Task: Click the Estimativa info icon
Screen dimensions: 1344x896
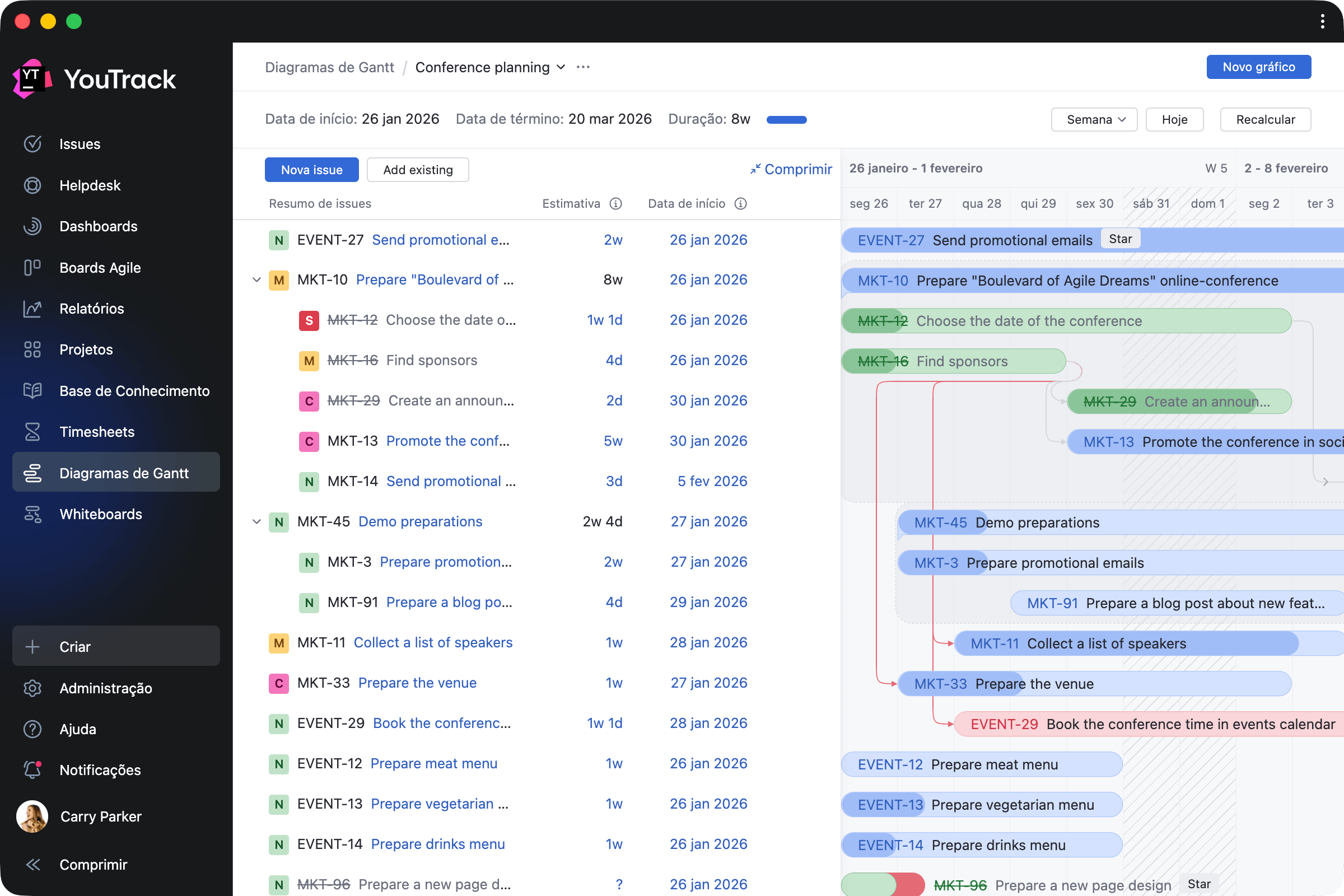Action: click(x=615, y=203)
